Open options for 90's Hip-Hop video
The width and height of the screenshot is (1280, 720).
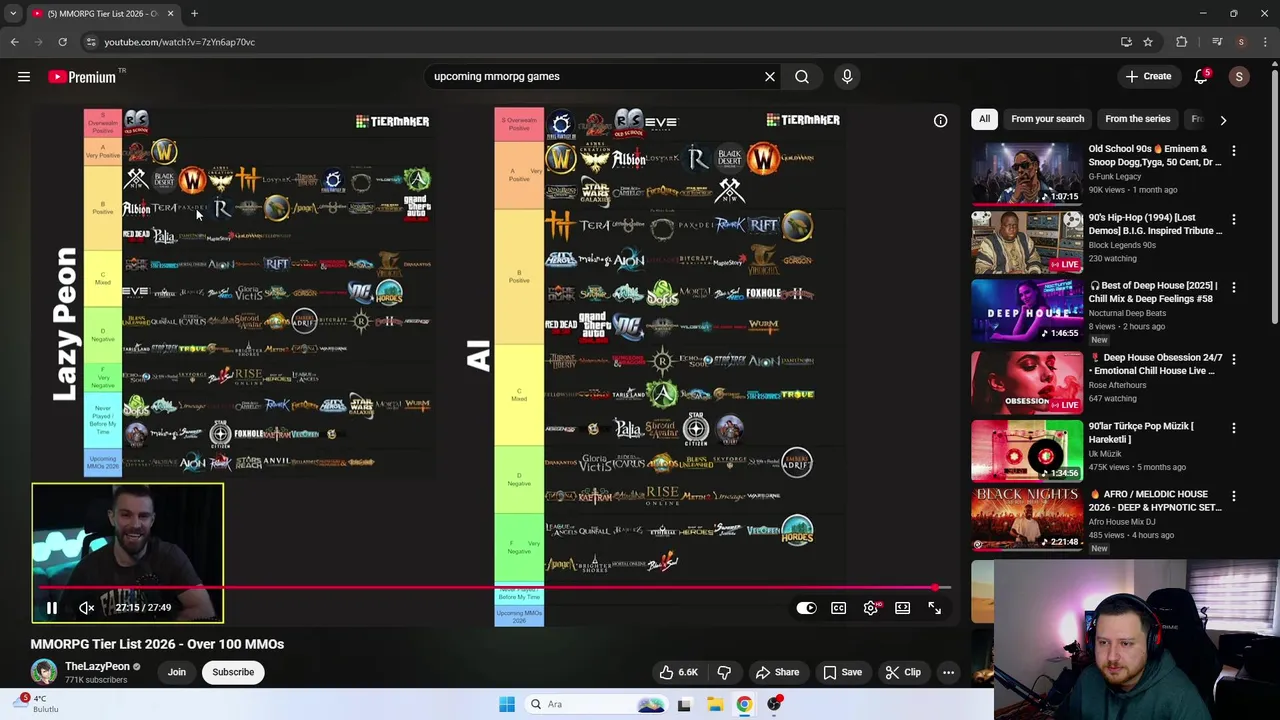point(1233,219)
